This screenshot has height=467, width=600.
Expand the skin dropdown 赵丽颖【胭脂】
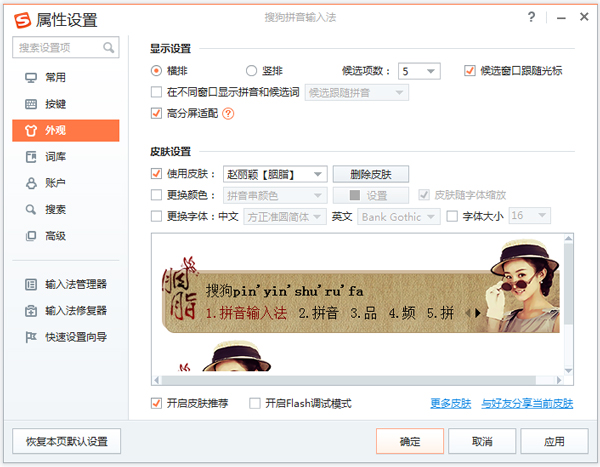(275, 175)
